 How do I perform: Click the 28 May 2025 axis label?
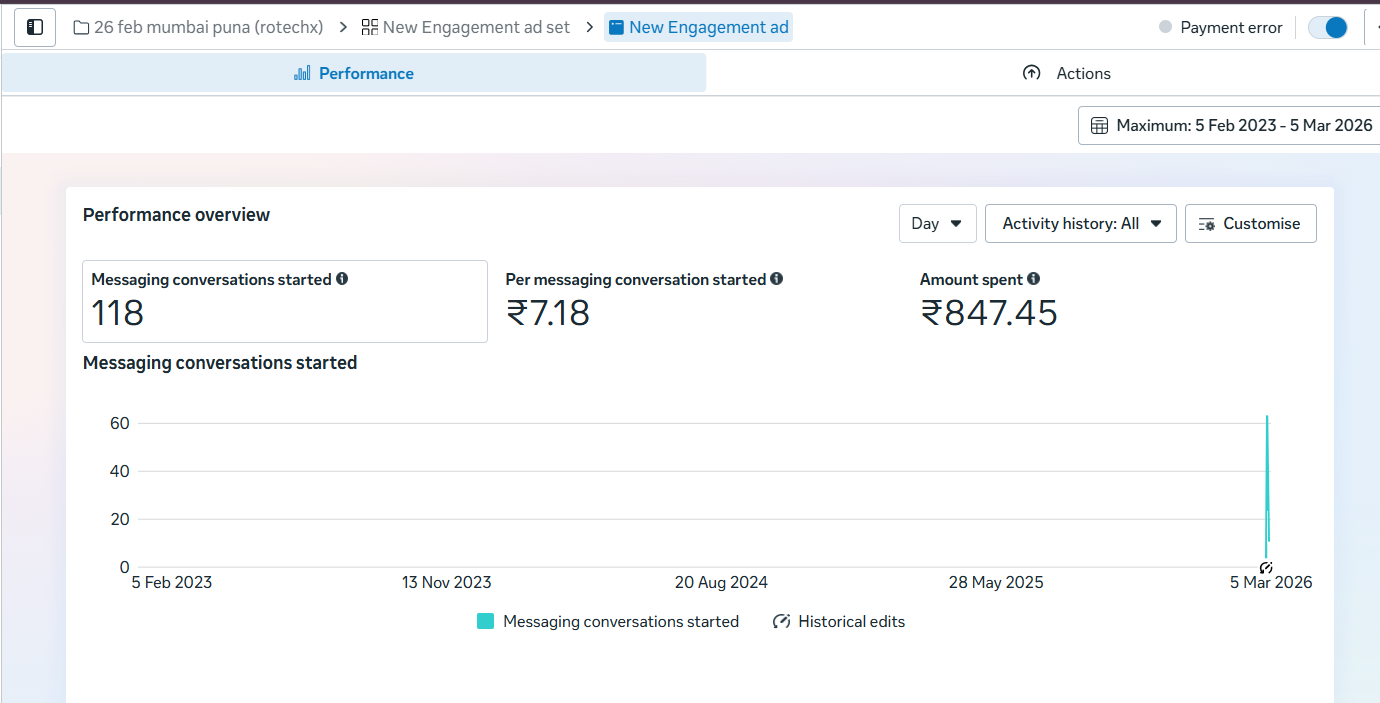[x=996, y=582]
